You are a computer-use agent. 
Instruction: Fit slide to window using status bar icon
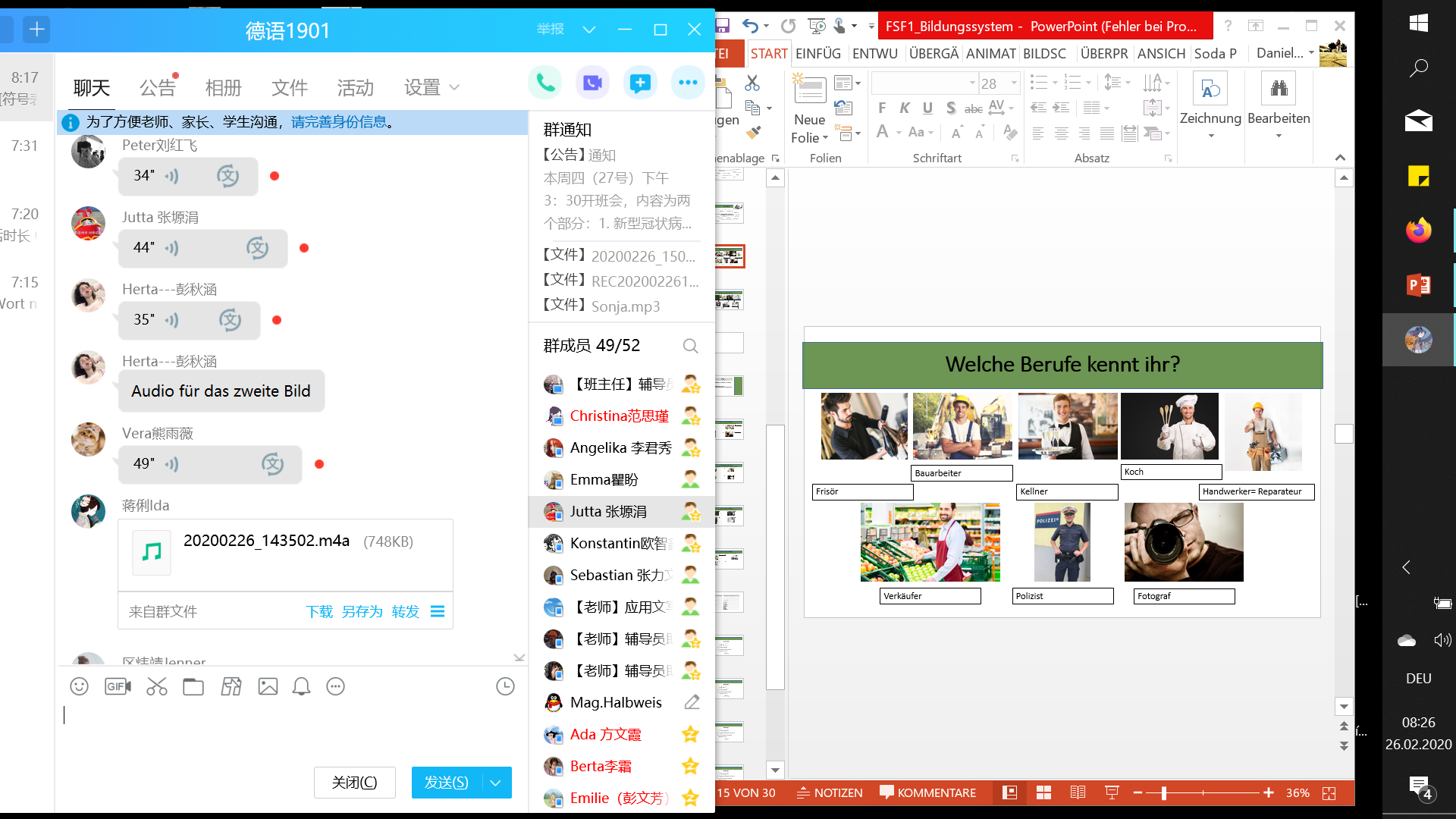[1329, 793]
